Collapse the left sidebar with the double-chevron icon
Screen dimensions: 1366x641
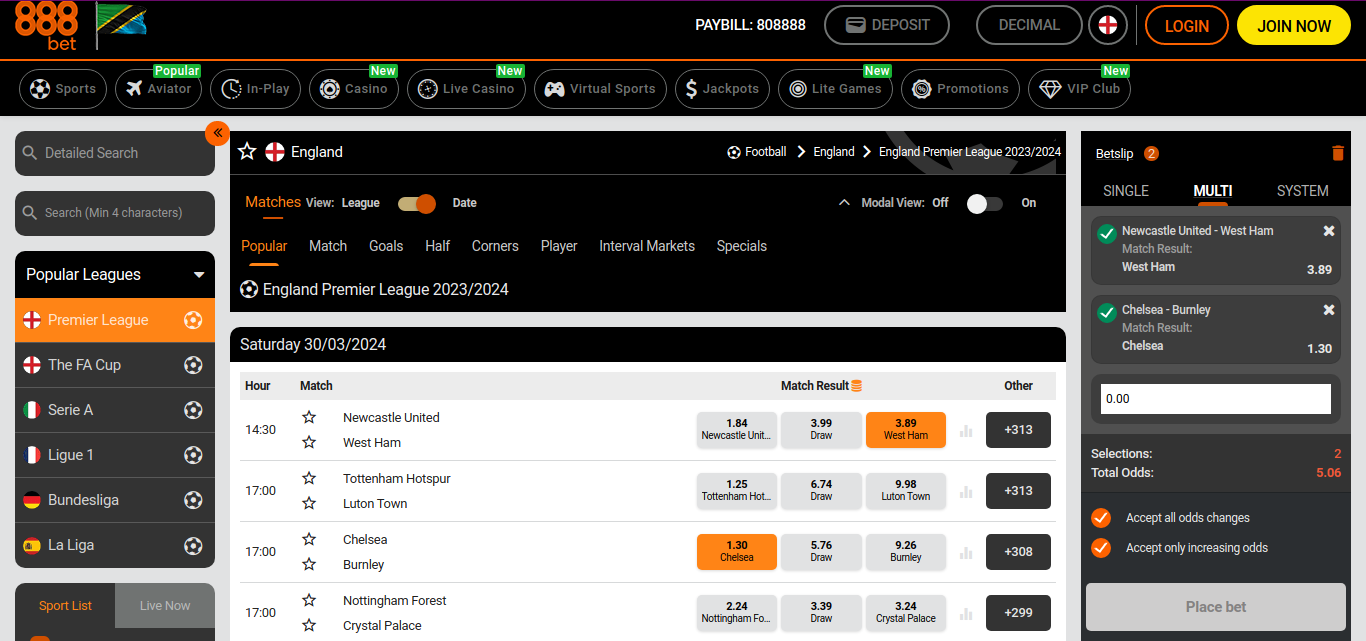(x=217, y=133)
